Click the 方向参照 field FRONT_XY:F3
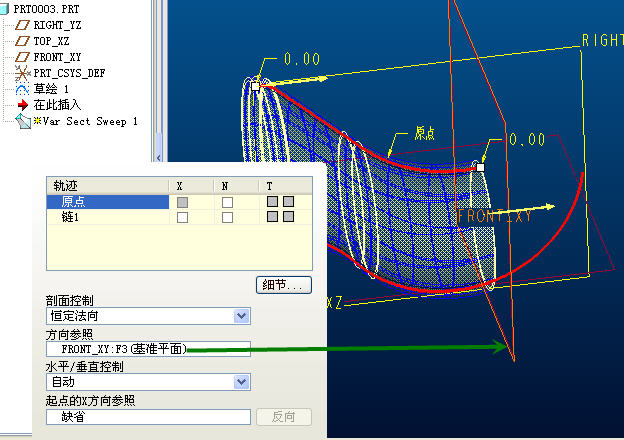The image size is (624, 440). click(148, 349)
